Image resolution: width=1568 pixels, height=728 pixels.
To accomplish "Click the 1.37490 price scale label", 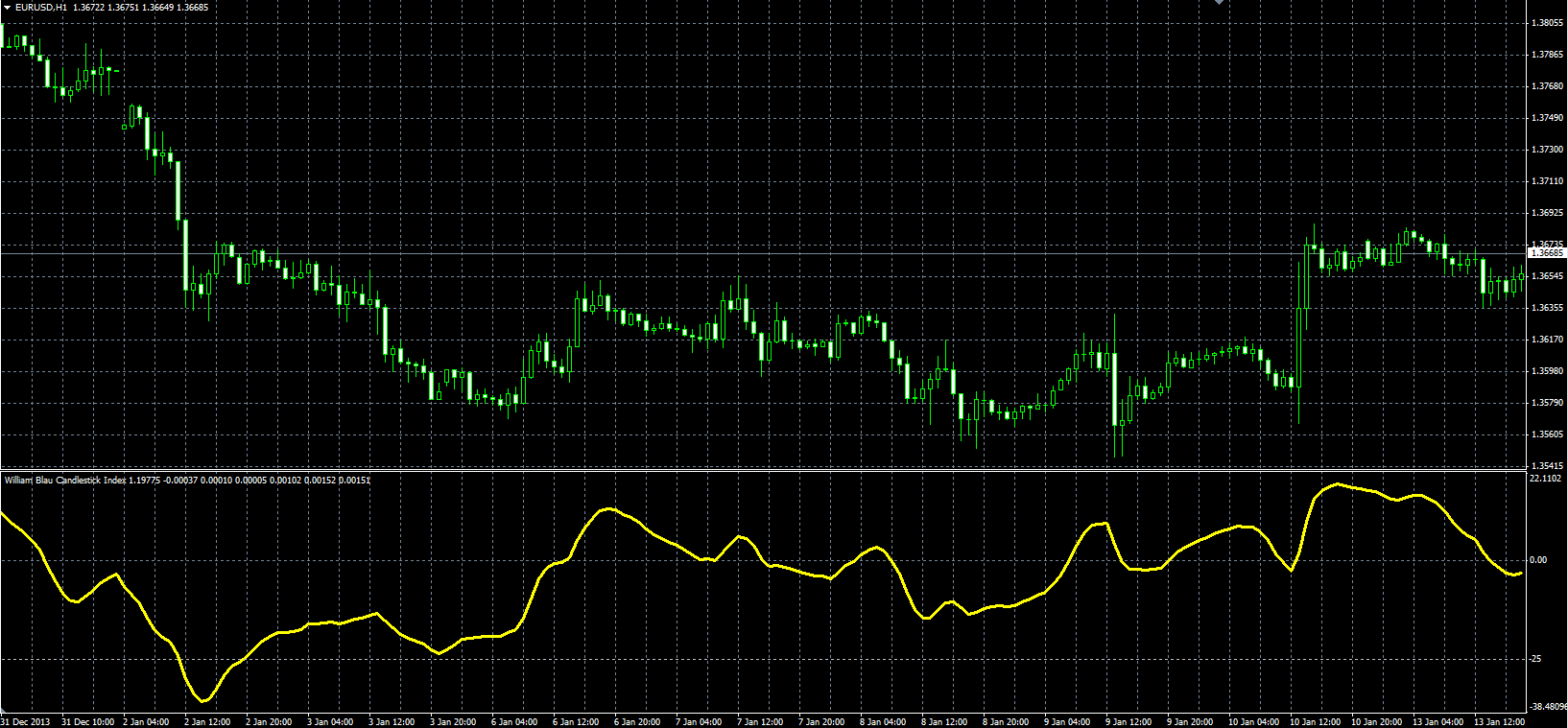I will [1547, 118].
